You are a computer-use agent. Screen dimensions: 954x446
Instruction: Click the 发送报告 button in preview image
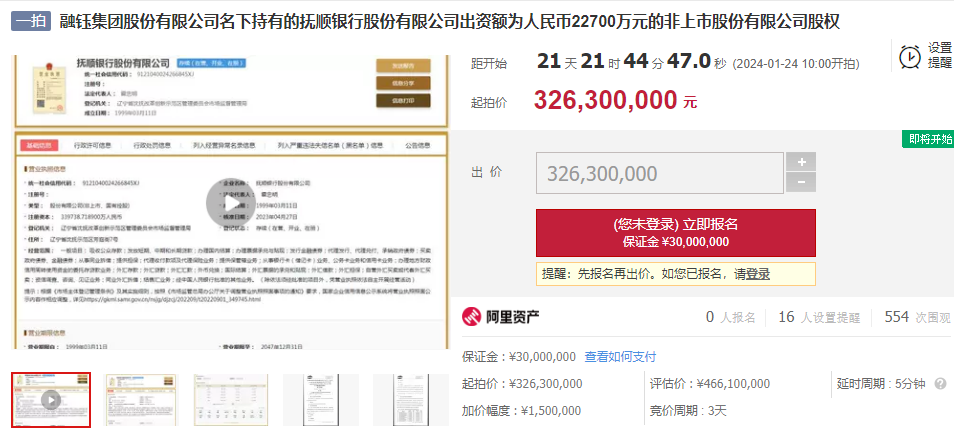(x=403, y=66)
